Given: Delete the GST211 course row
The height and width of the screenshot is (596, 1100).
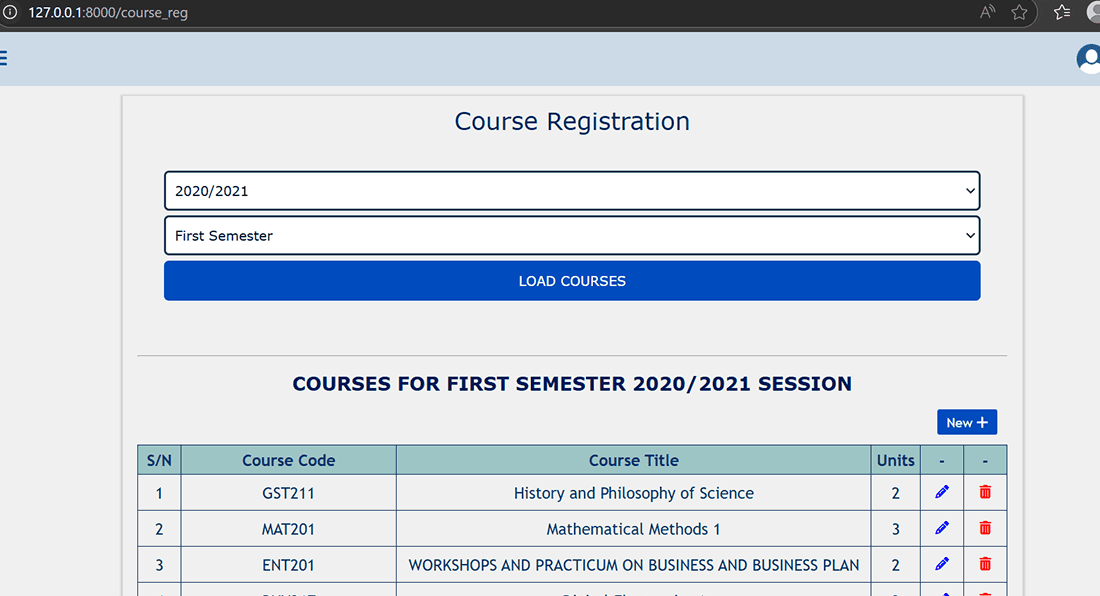Looking at the screenshot, I should pos(985,492).
